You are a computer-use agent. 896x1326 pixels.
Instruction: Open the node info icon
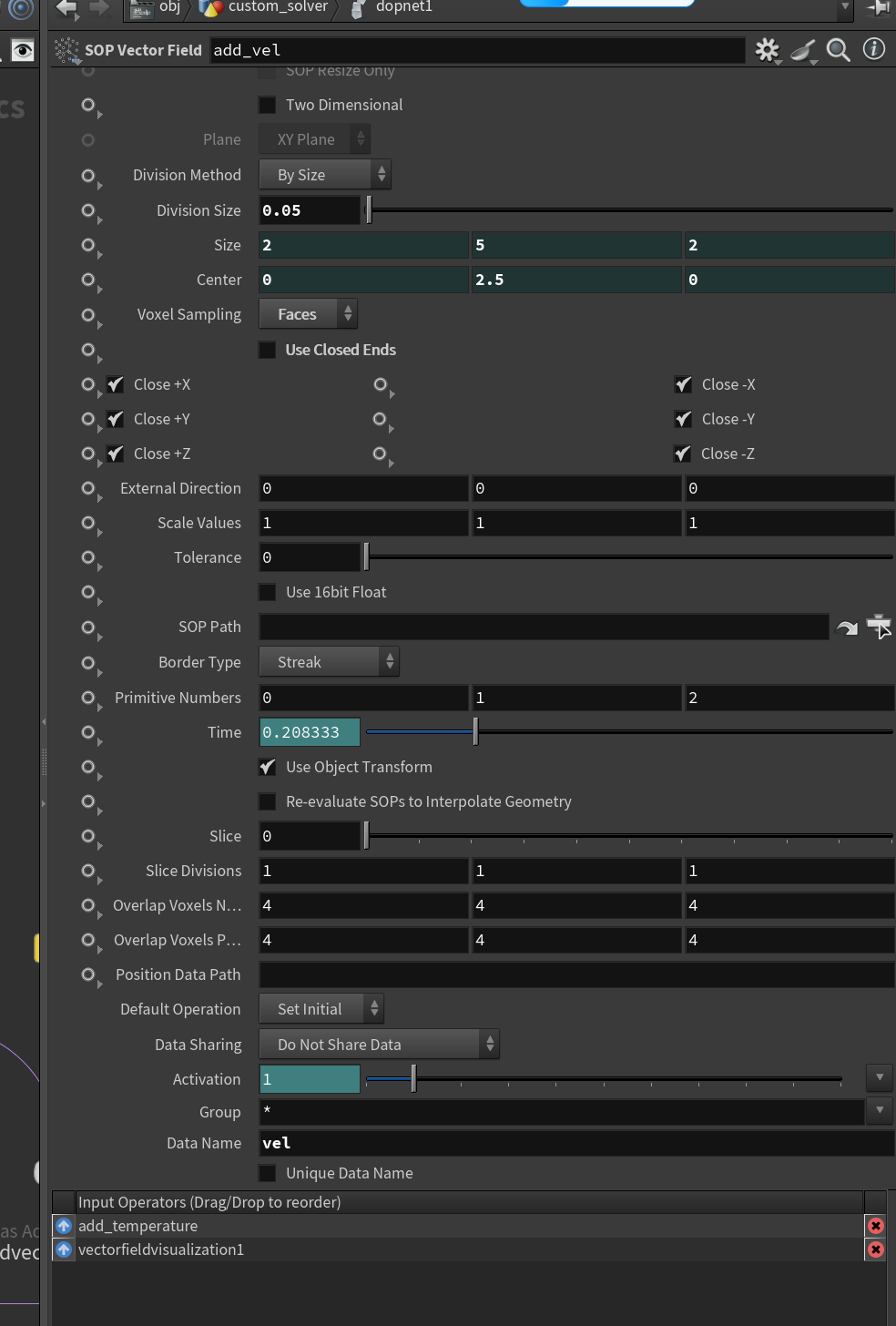873,49
